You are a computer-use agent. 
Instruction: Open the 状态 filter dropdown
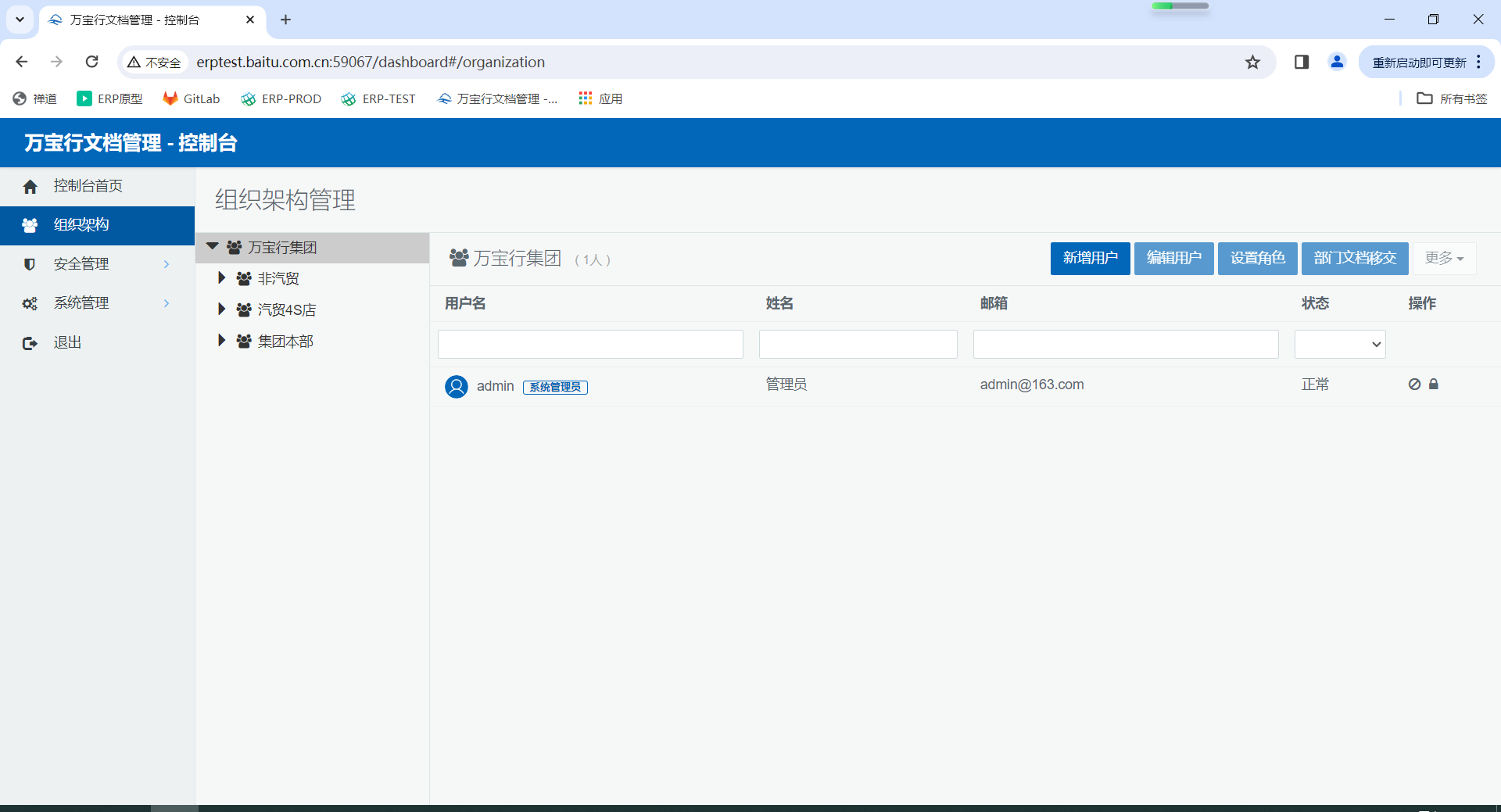pos(1340,344)
